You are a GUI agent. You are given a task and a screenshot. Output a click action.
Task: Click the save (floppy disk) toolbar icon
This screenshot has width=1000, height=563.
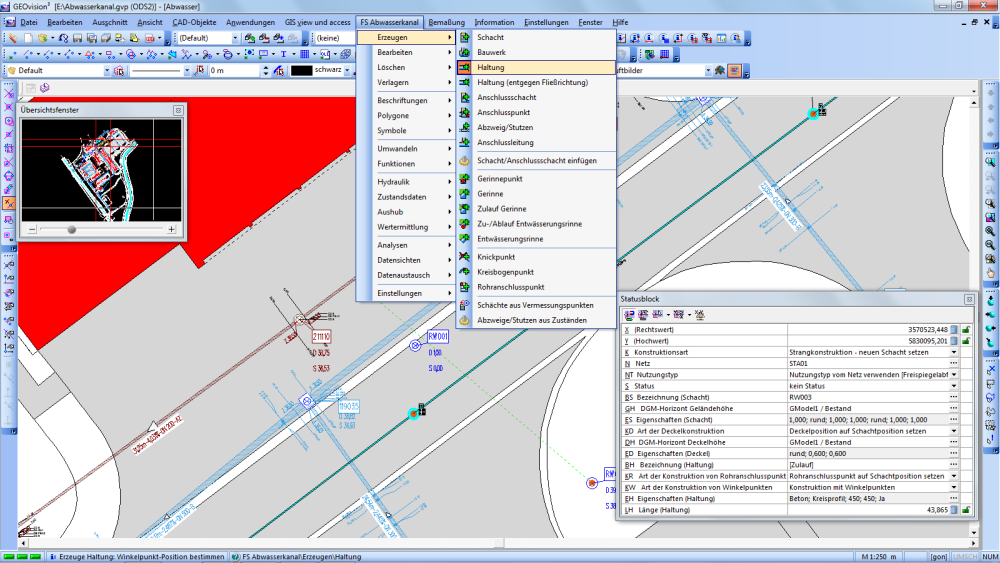coord(77,38)
